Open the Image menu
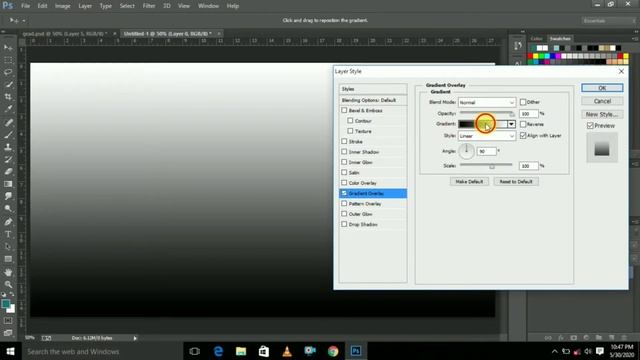640x360 pixels. coord(62,6)
